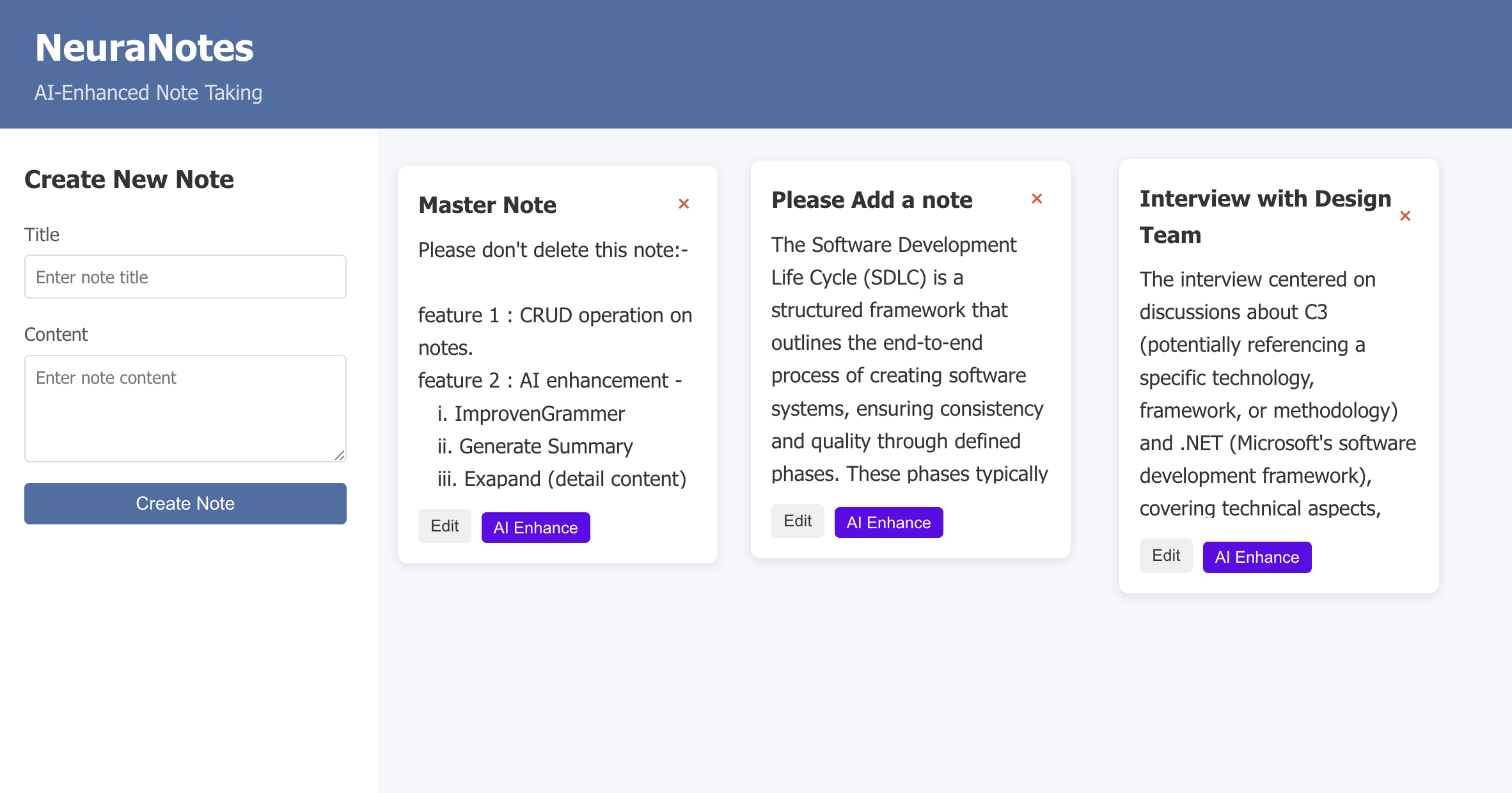Screen dimensions: 1512x793
Task: Edit the Interview with Design Team note
Action: (x=1166, y=556)
